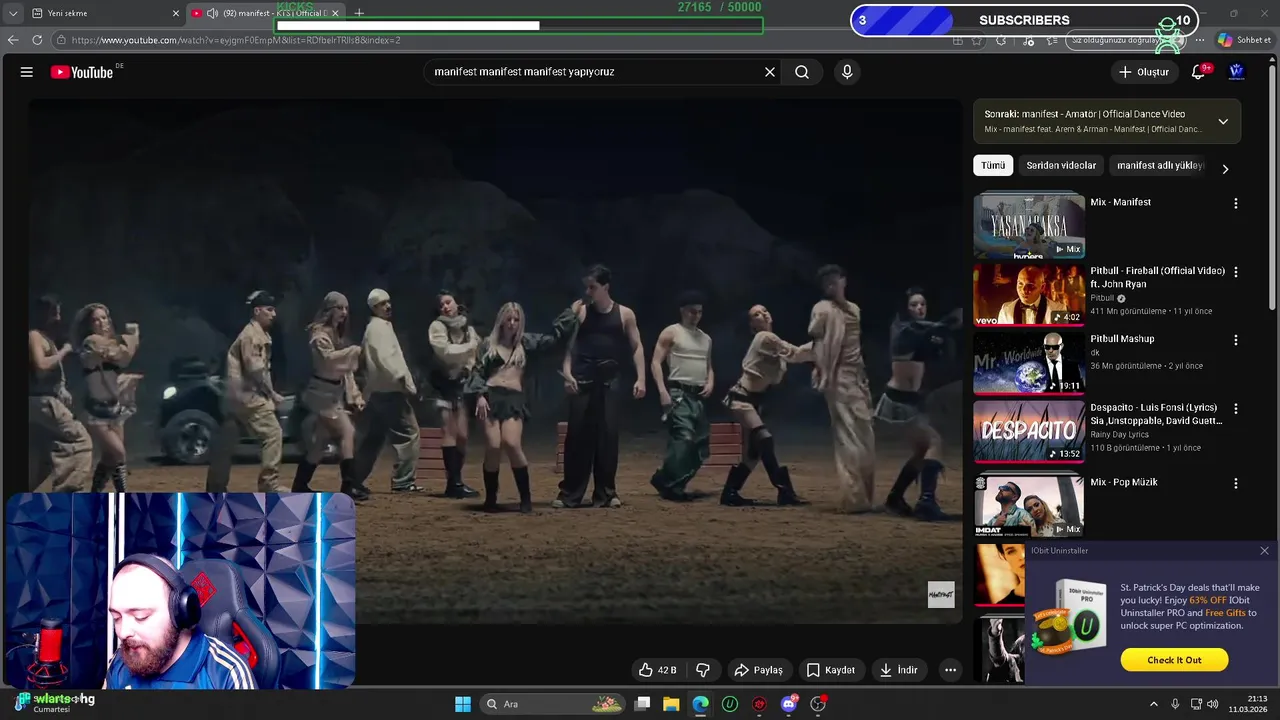Reload the page
Screen dimensions: 1280x720
click(x=37, y=40)
